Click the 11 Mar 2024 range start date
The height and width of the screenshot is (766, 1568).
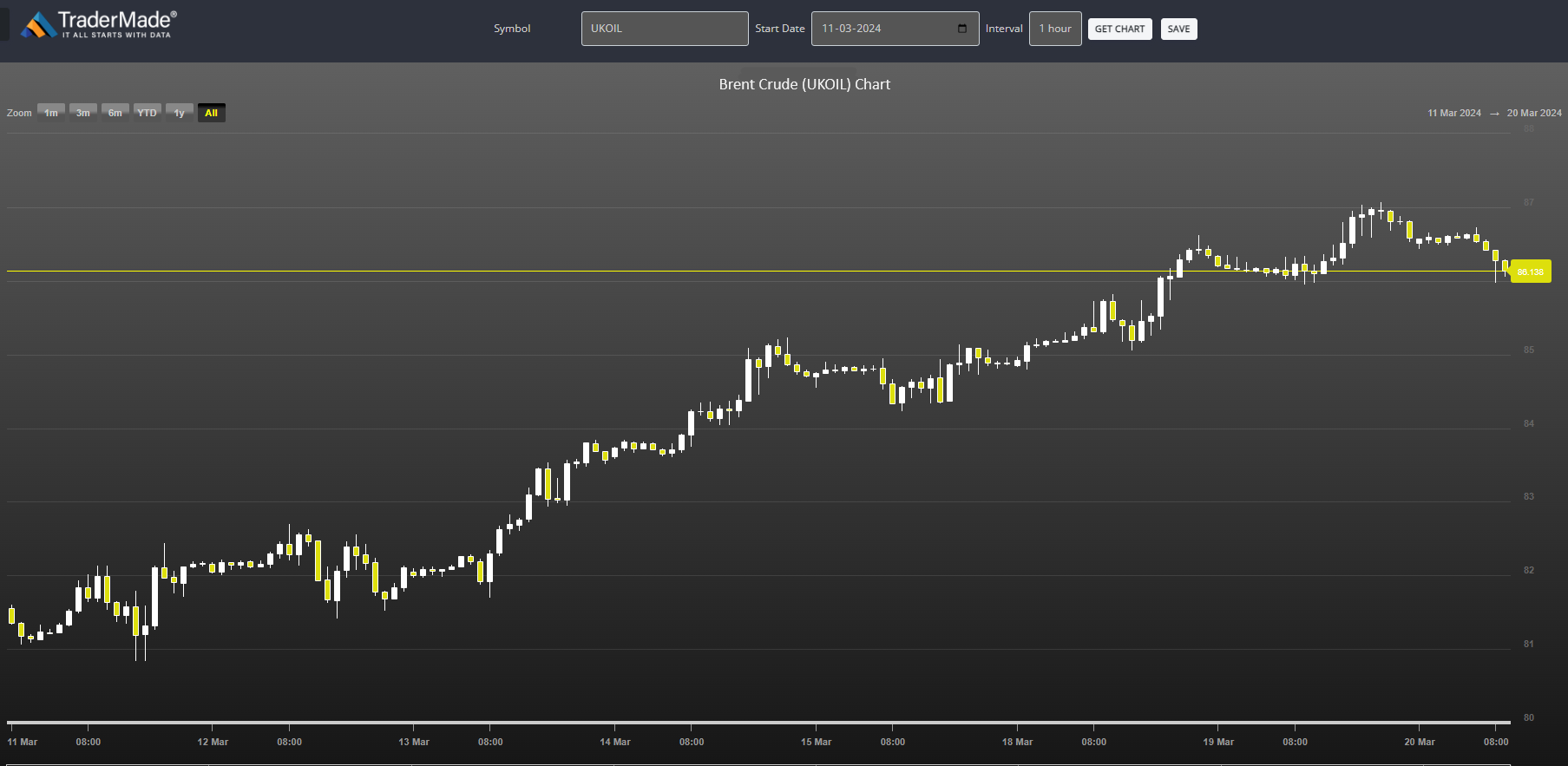point(1454,113)
